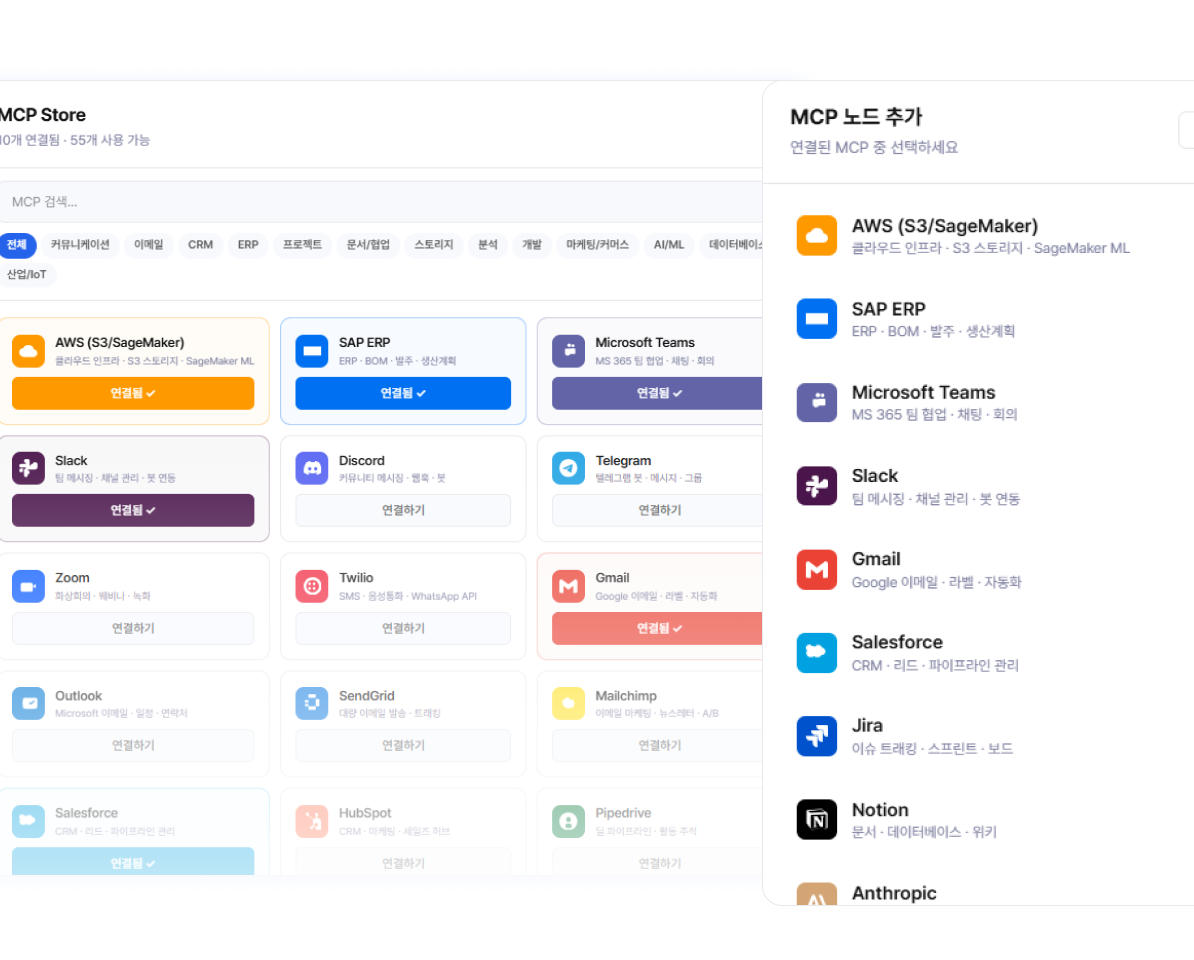Filter by 프로젝트 category

pyautogui.click(x=302, y=244)
